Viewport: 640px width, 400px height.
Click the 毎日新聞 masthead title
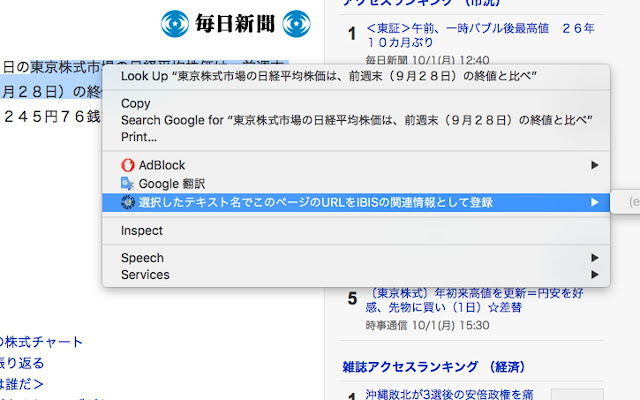(x=235, y=23)
